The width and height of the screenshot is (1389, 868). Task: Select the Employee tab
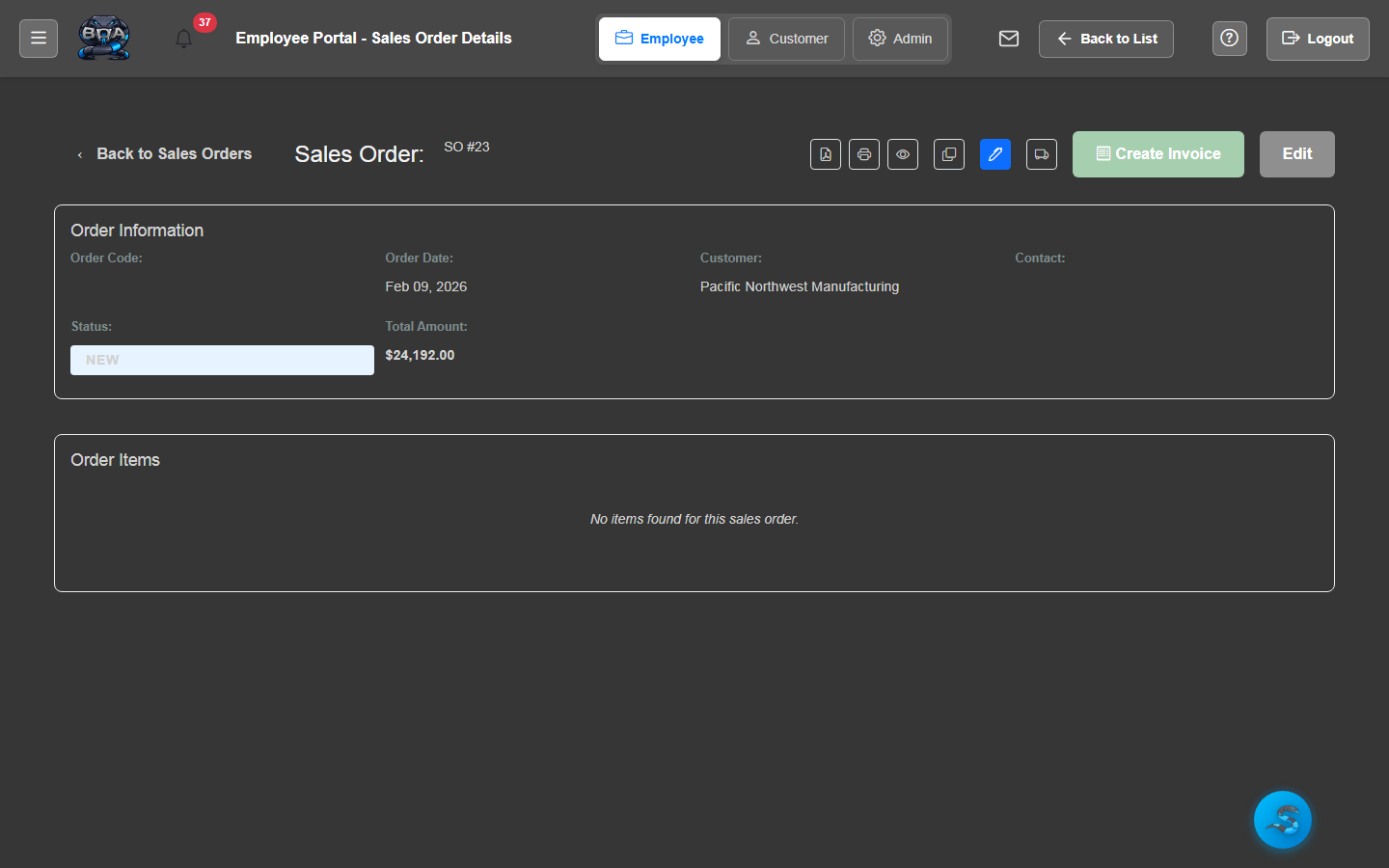click(x=659, y=39)
